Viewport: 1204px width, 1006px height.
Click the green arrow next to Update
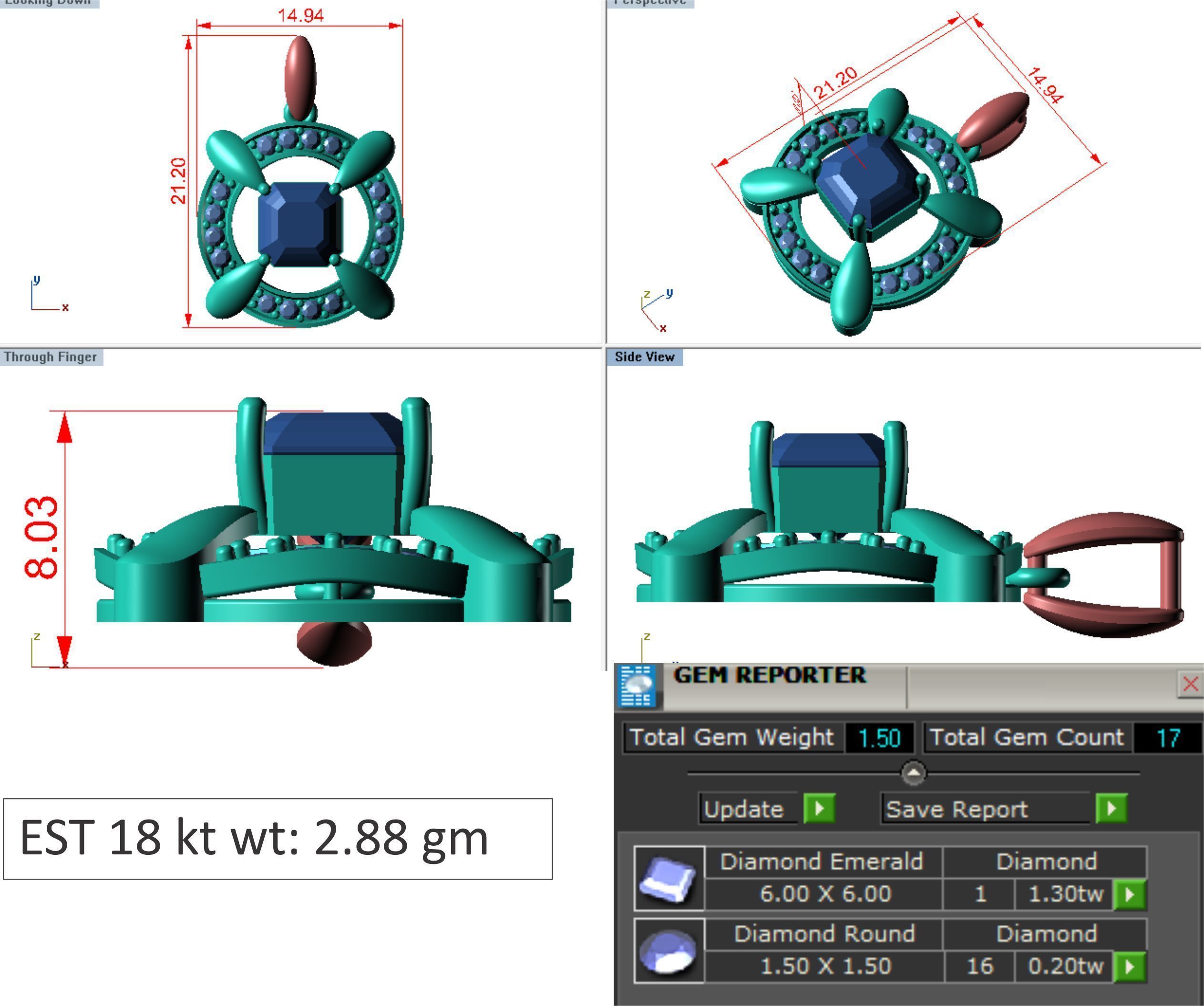pos(819,809)
